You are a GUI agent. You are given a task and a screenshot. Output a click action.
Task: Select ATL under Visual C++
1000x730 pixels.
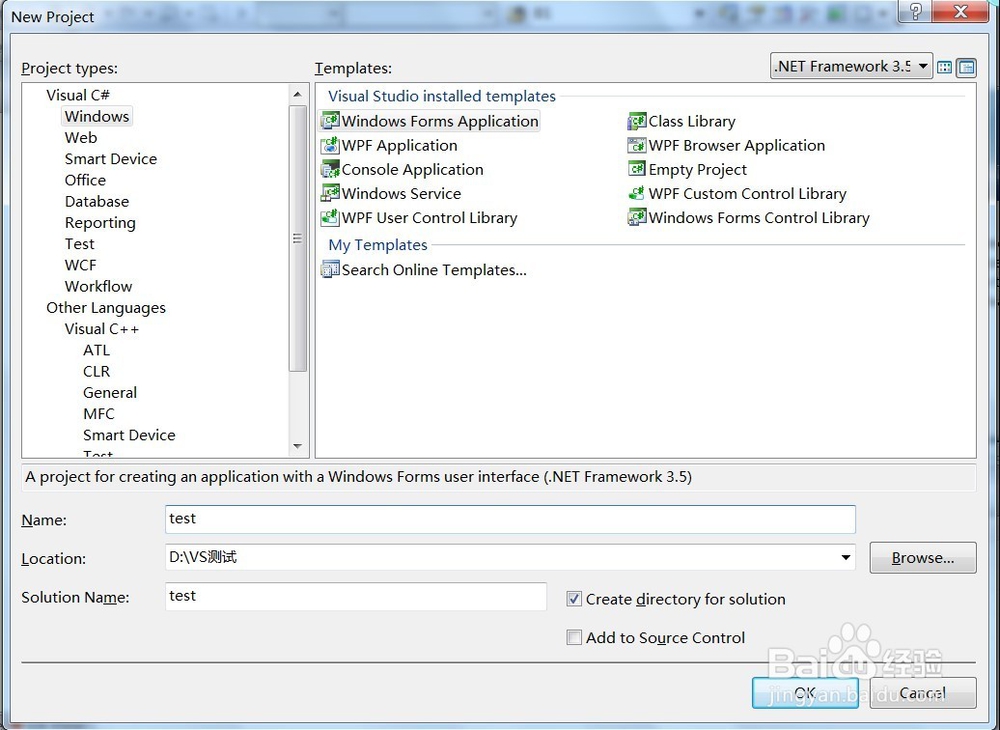coord(96,350)
